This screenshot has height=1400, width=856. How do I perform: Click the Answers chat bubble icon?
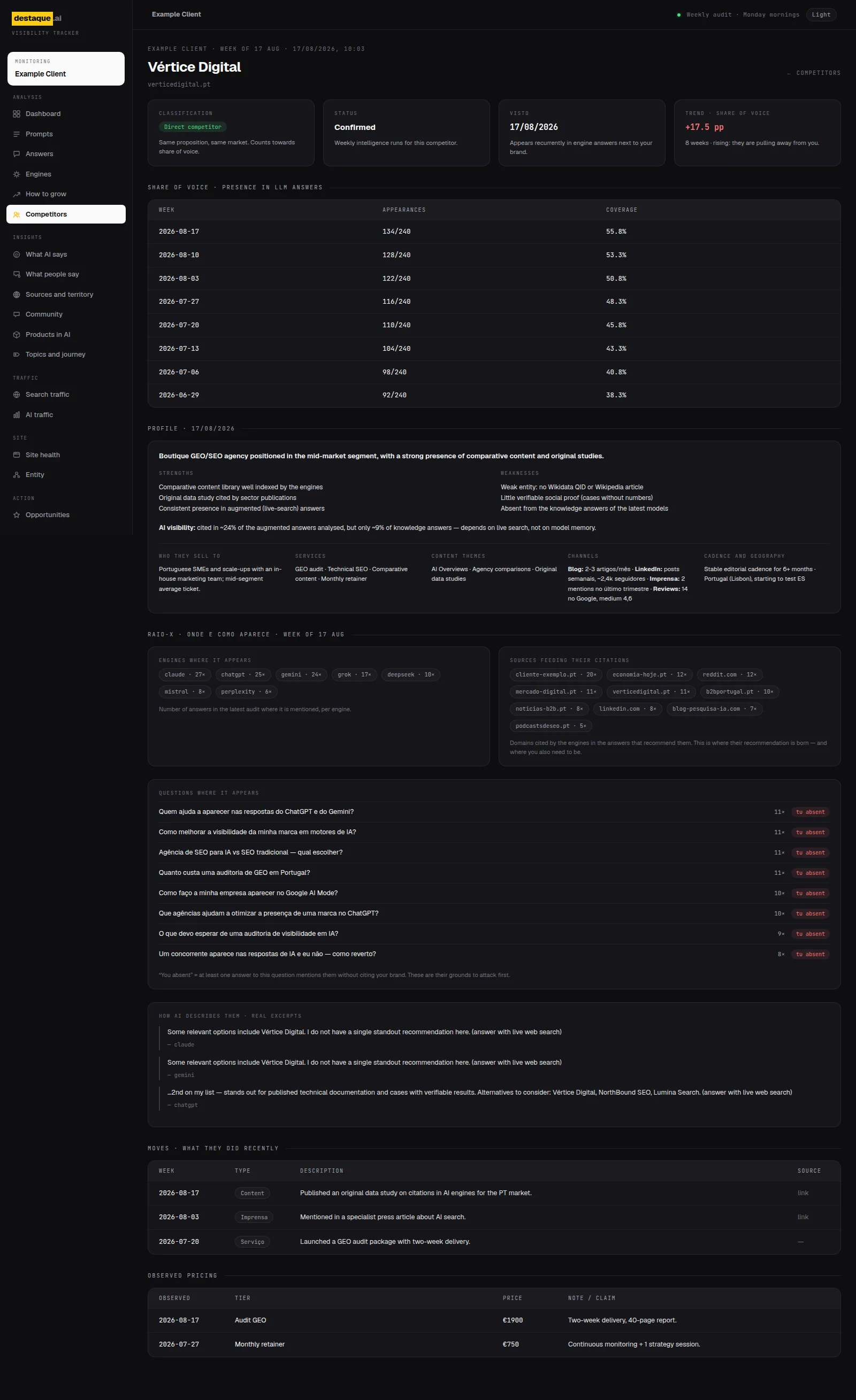pyautogui.click(x=17, y=154)
